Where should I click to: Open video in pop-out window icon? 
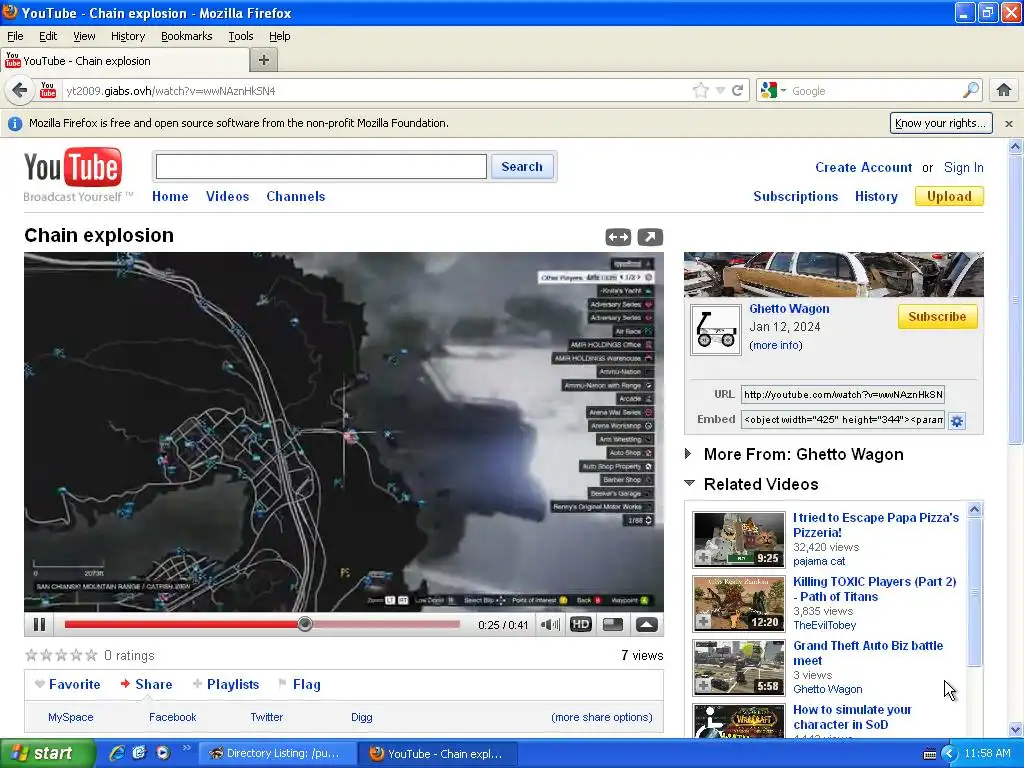pyautogui.click(x=650, y=237)
